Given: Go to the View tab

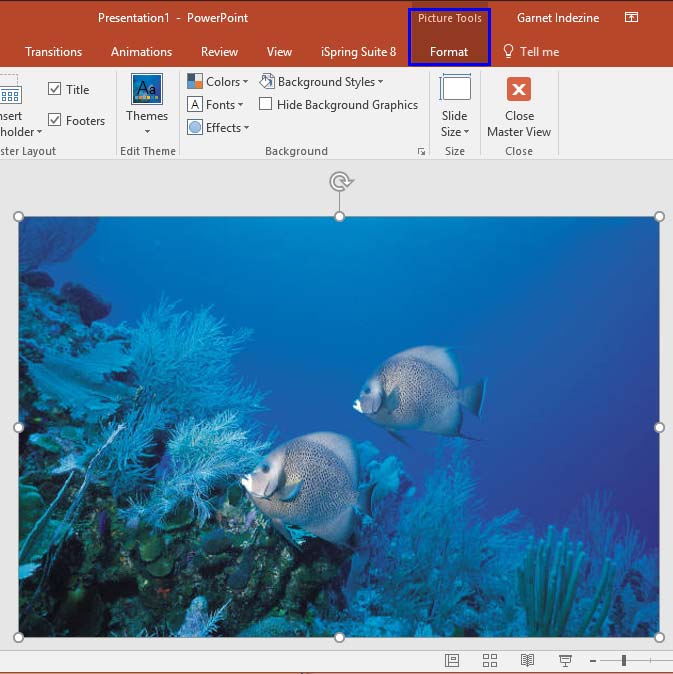Looking at the screenshot, I should pyautogui.click(x=279, y=52).
